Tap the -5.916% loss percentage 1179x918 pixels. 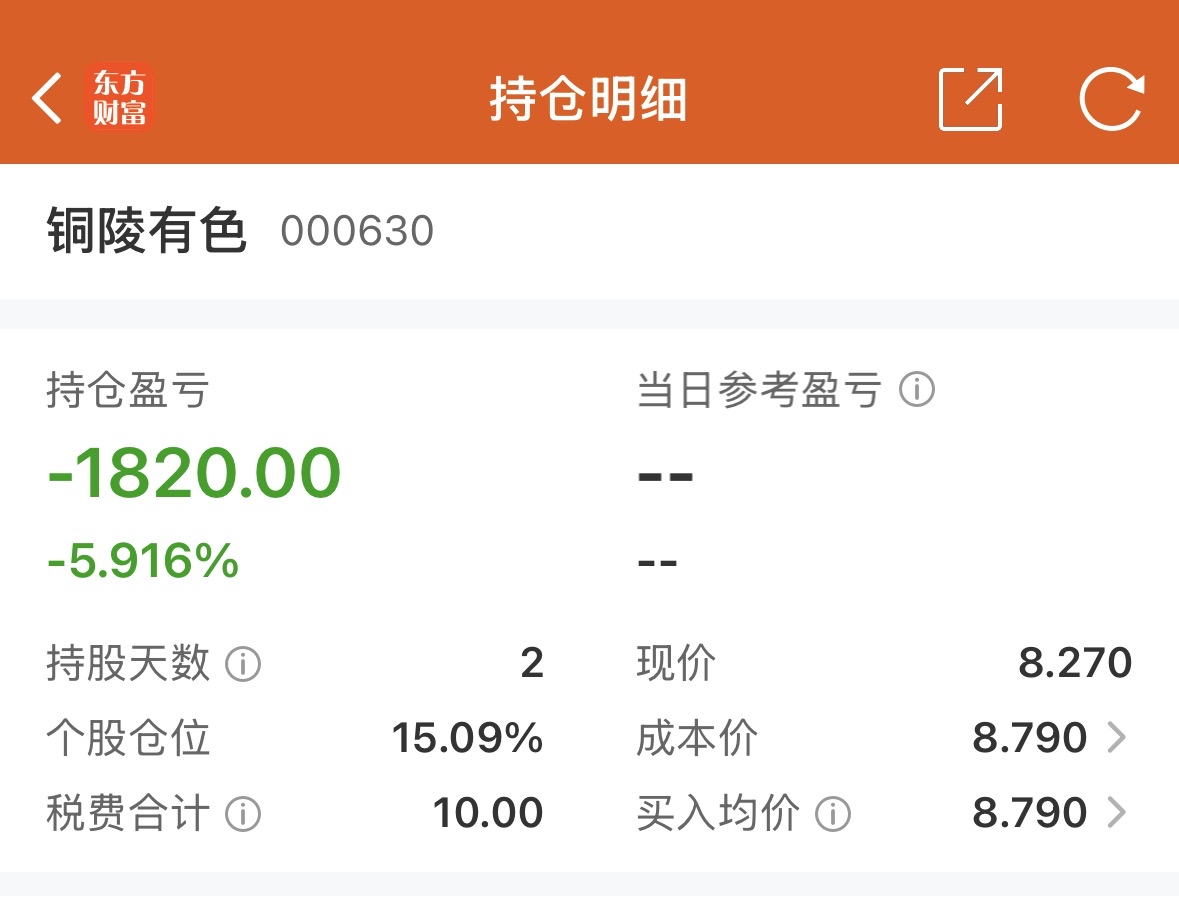143,561
